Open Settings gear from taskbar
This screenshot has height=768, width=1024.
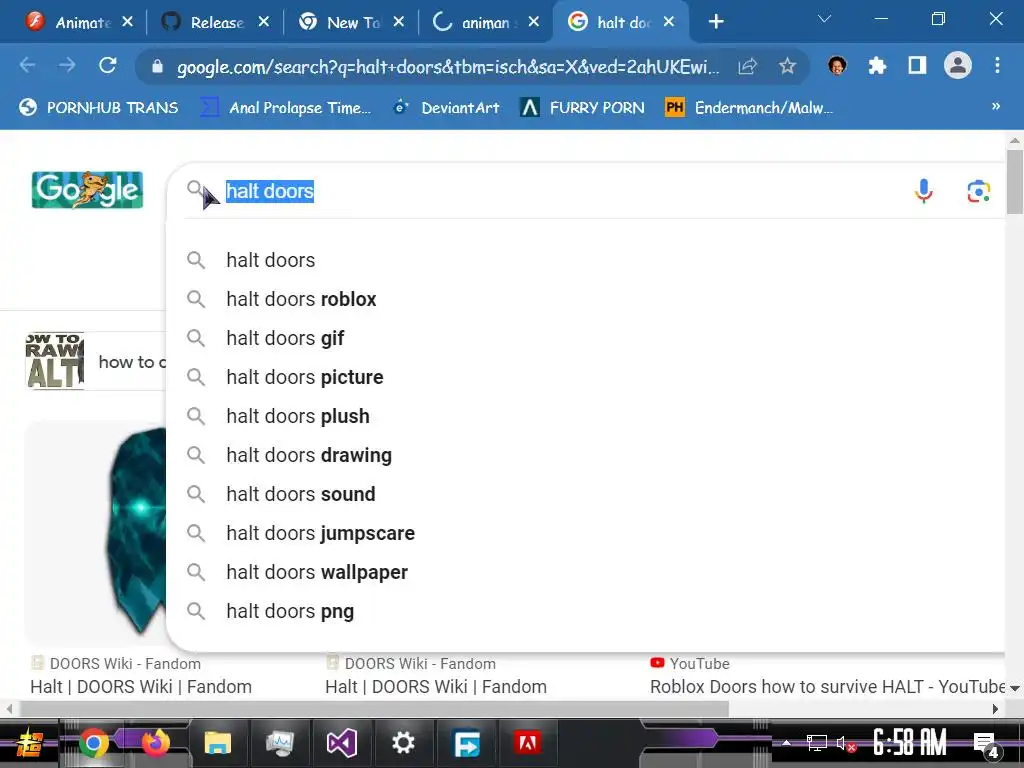click(x=403, y=743)
